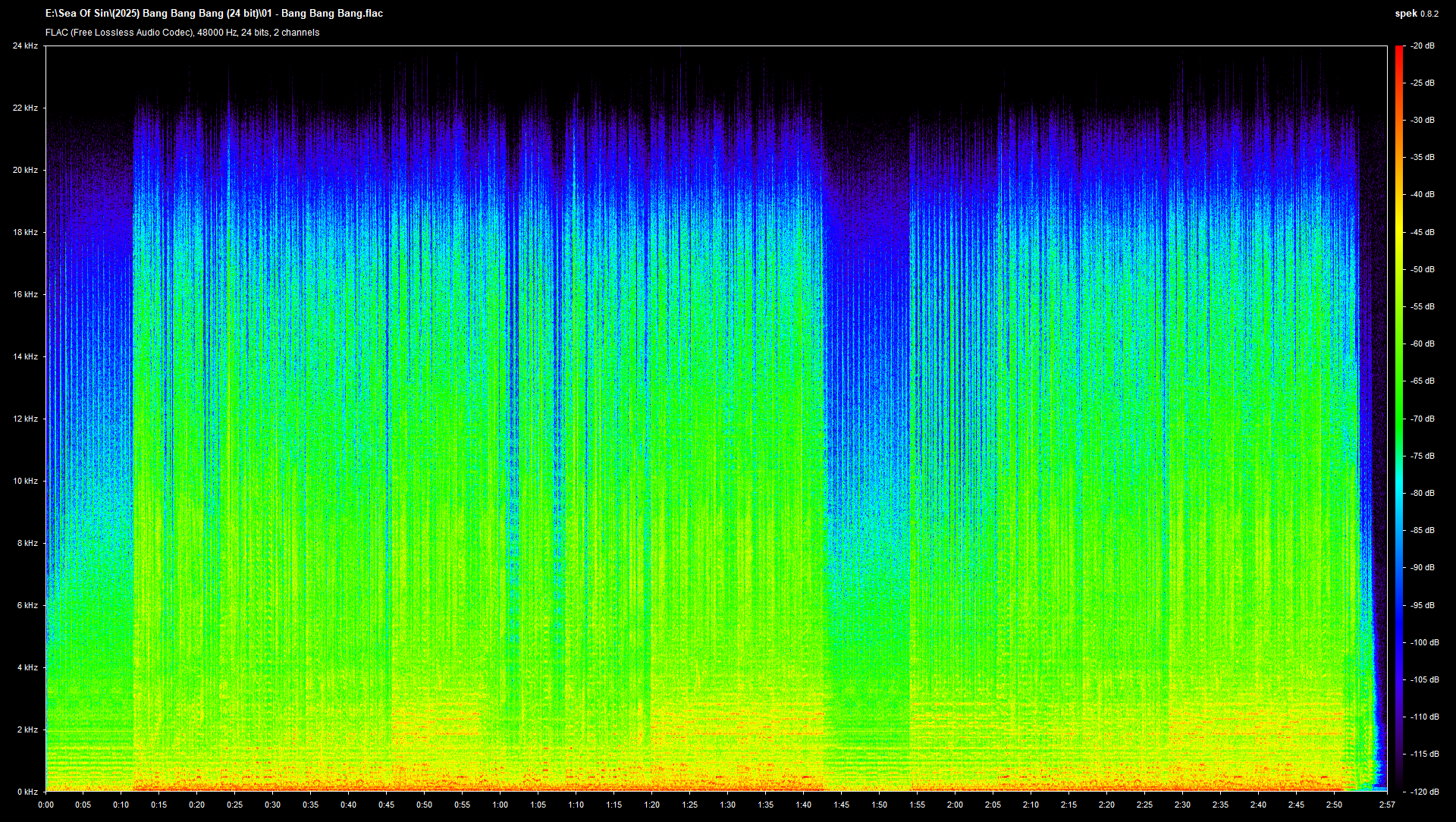Click the 0:30 time axis marker
The image size is (1456, 822).
pos(272,805)
